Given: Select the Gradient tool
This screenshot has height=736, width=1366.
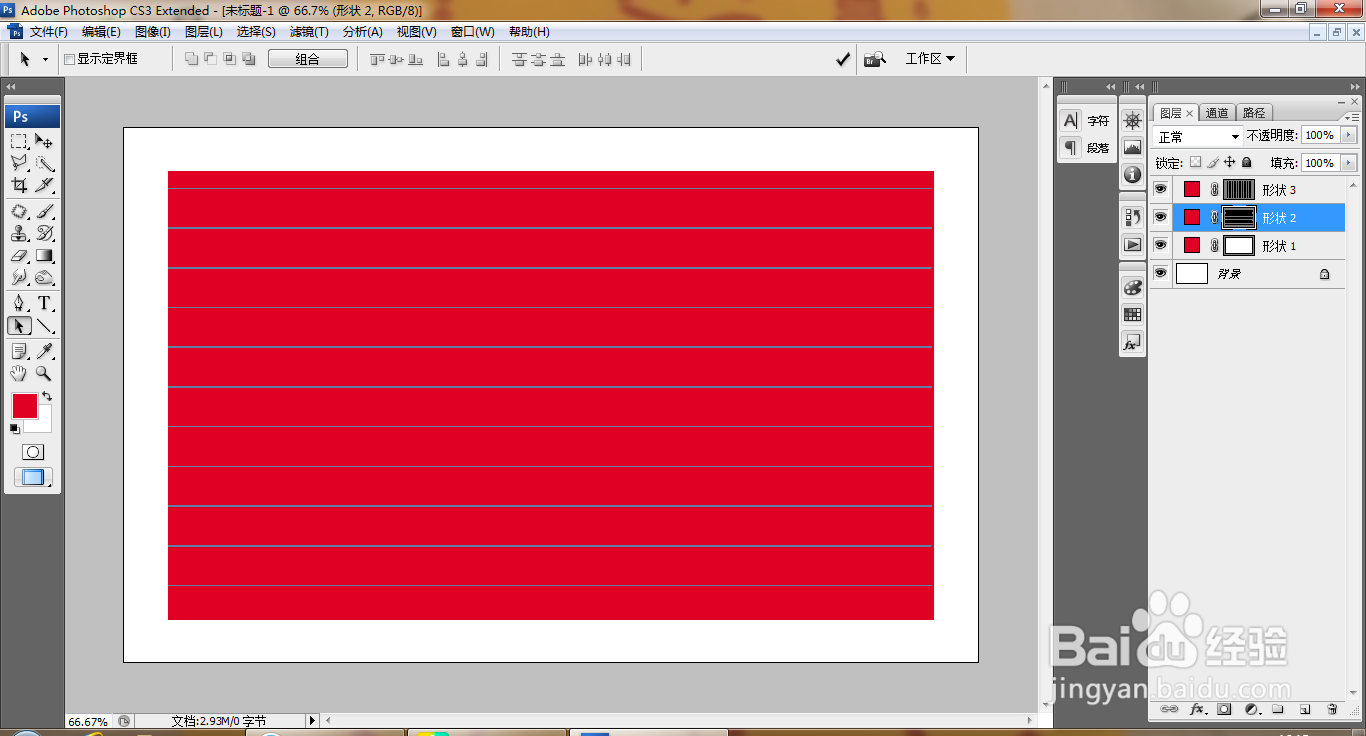Looking at the screenshot, I should coord(45,256).
